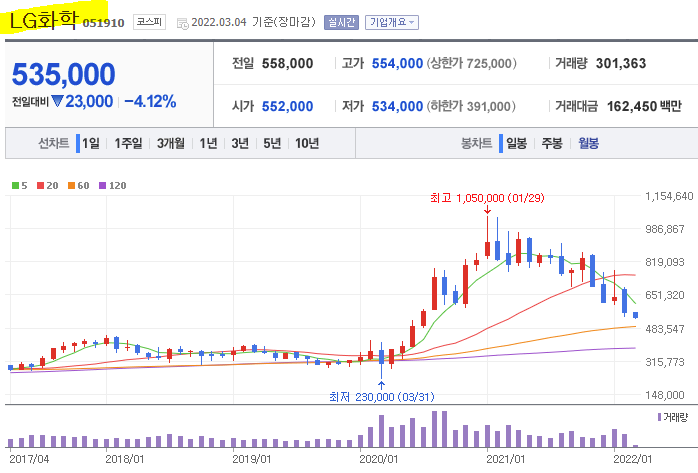Screen dimensions: 698x473
Task: Click the current price 535,000
Action: 64,74
